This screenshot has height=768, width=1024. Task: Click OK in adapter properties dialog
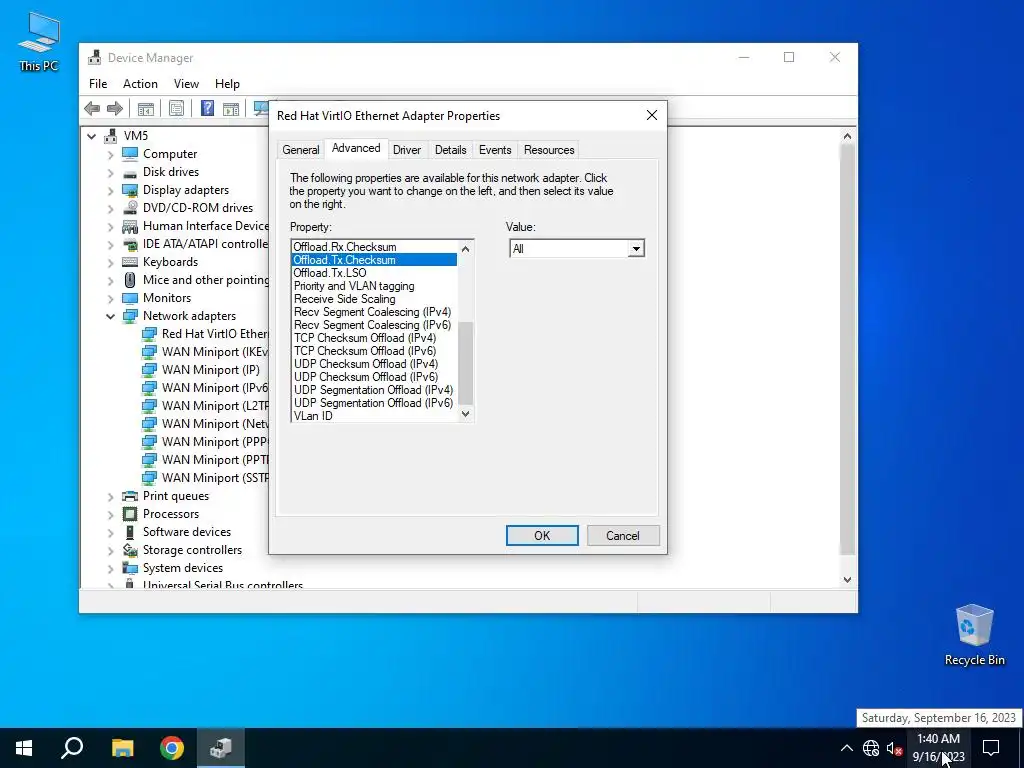click(x=542, y=536)
